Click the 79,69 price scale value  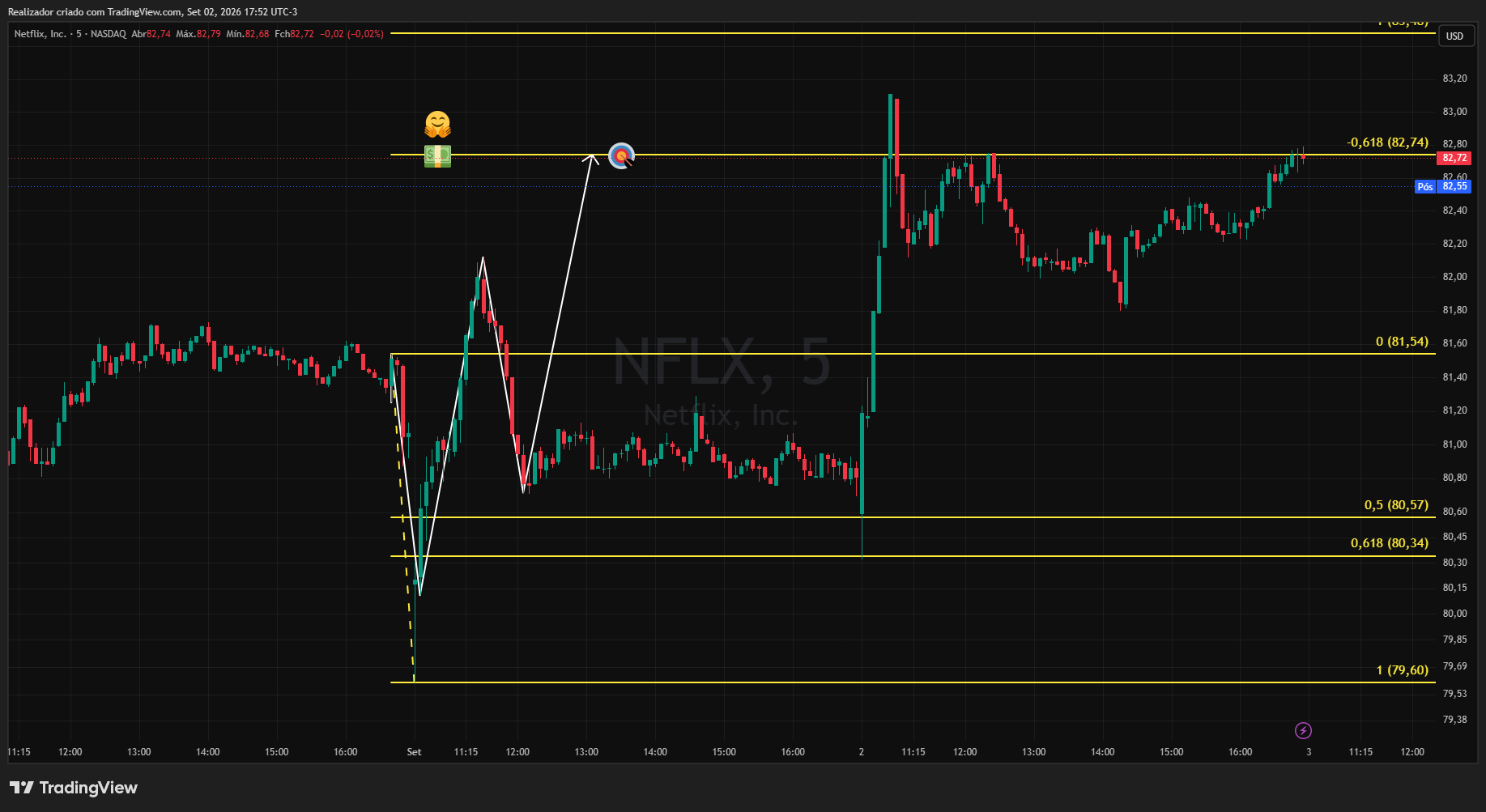tap(1454, 666)
